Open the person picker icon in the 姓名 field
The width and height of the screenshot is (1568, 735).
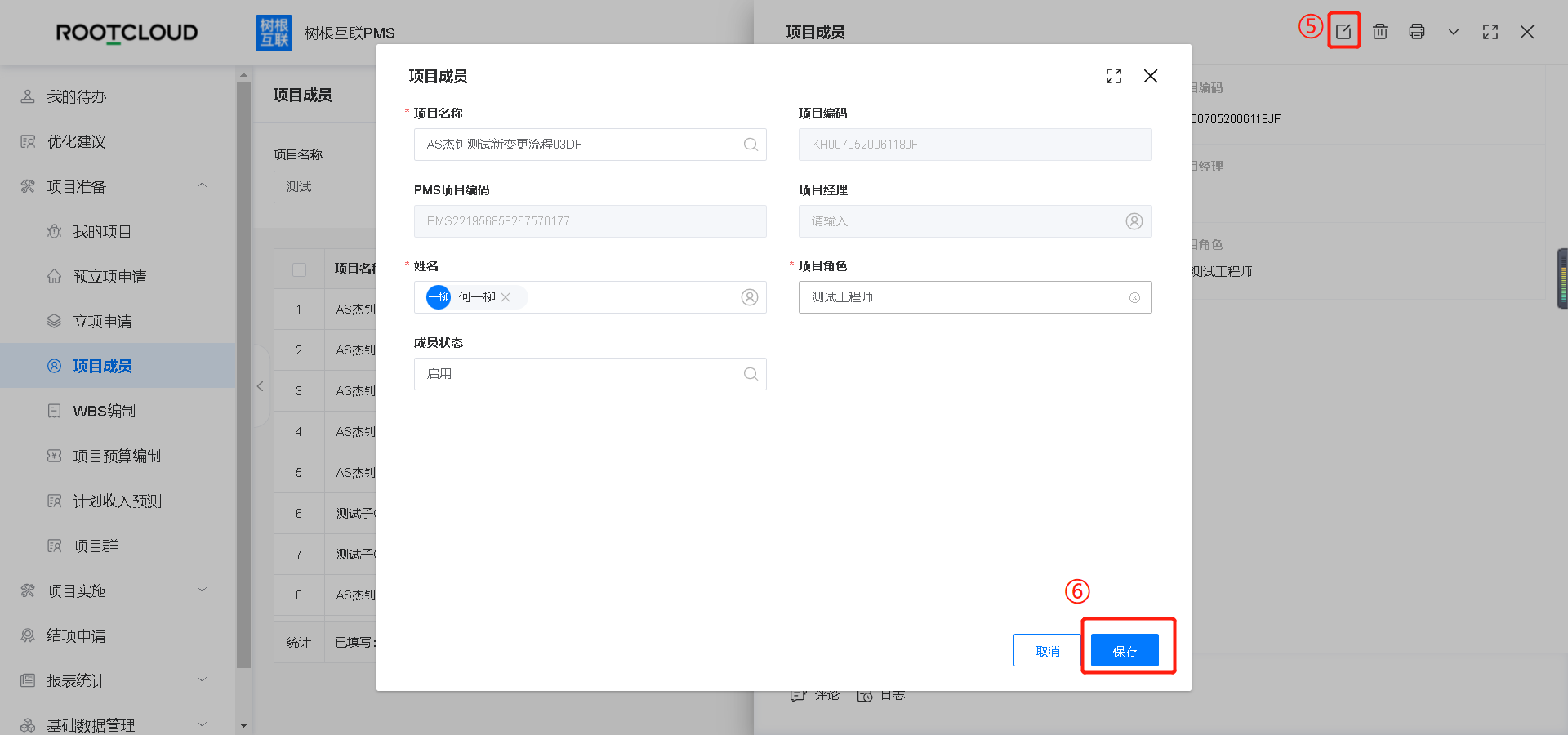[x=750, y=297]
